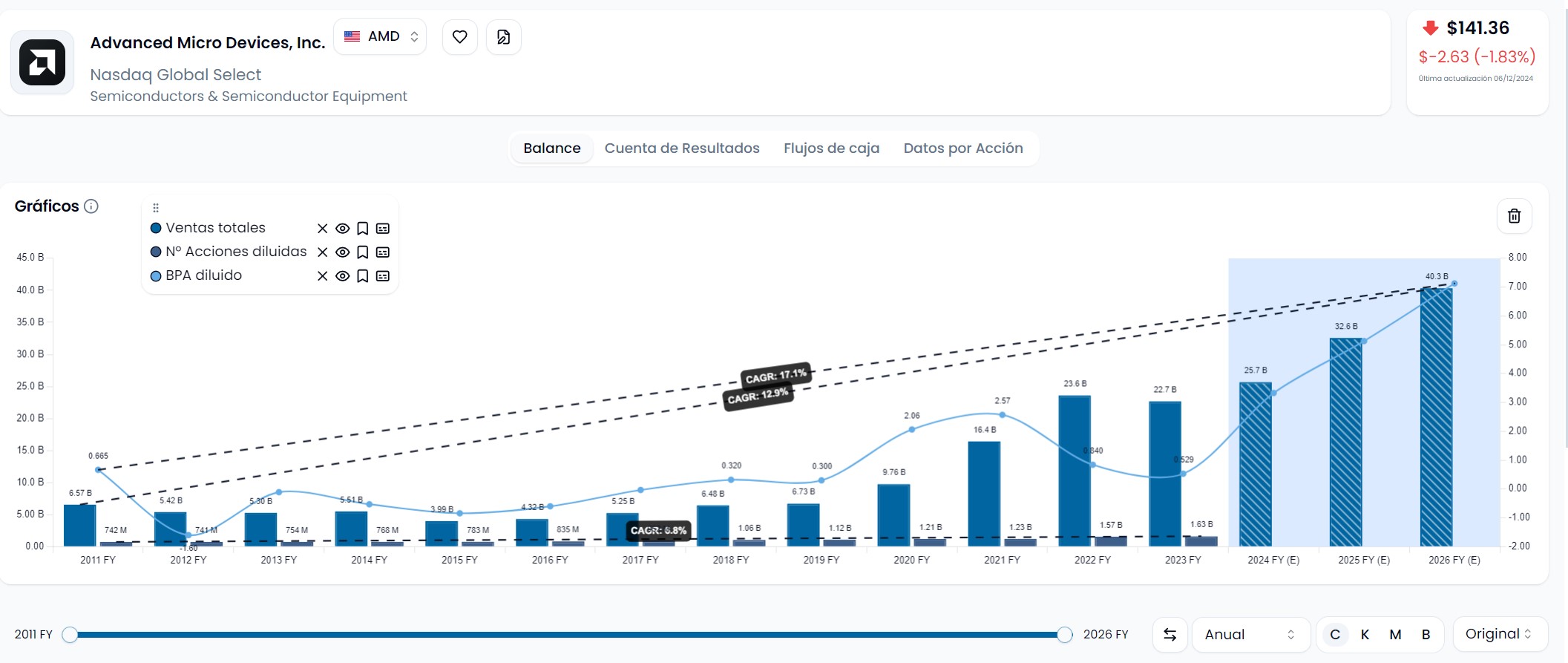Show info tooltip next to Gráficos

91,206
